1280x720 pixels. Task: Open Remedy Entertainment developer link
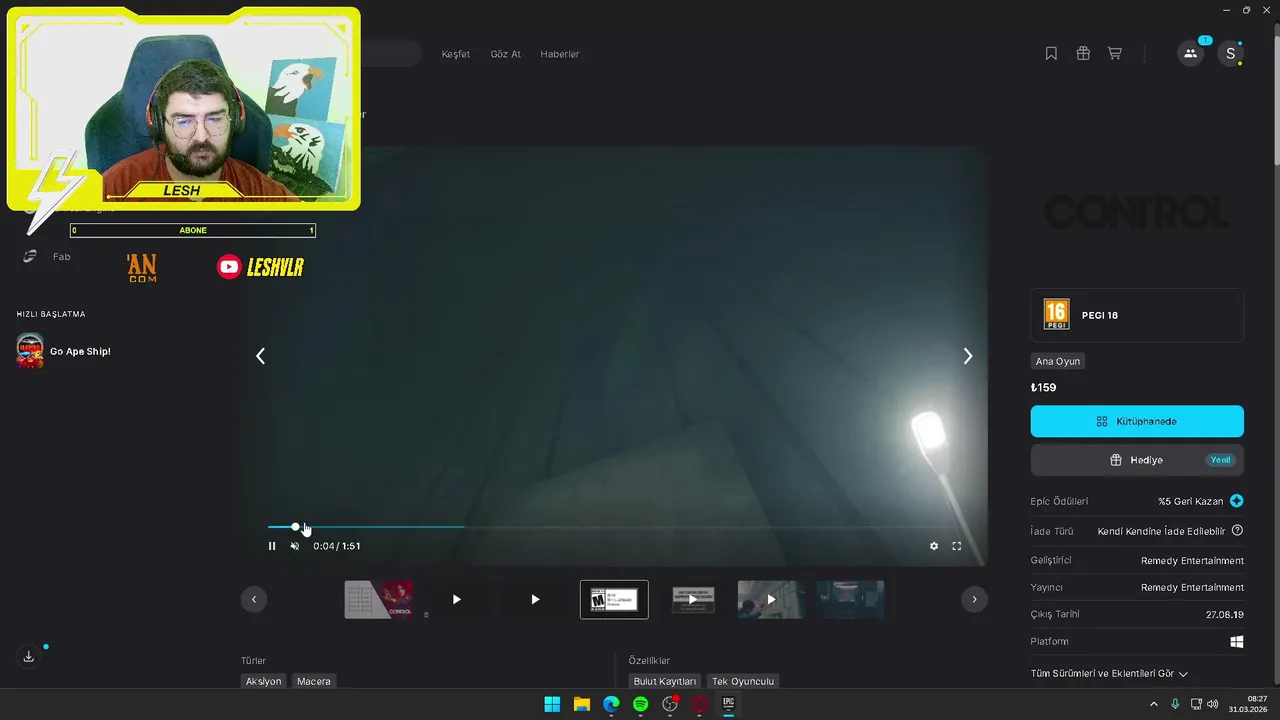click(x=1192, y=561)
